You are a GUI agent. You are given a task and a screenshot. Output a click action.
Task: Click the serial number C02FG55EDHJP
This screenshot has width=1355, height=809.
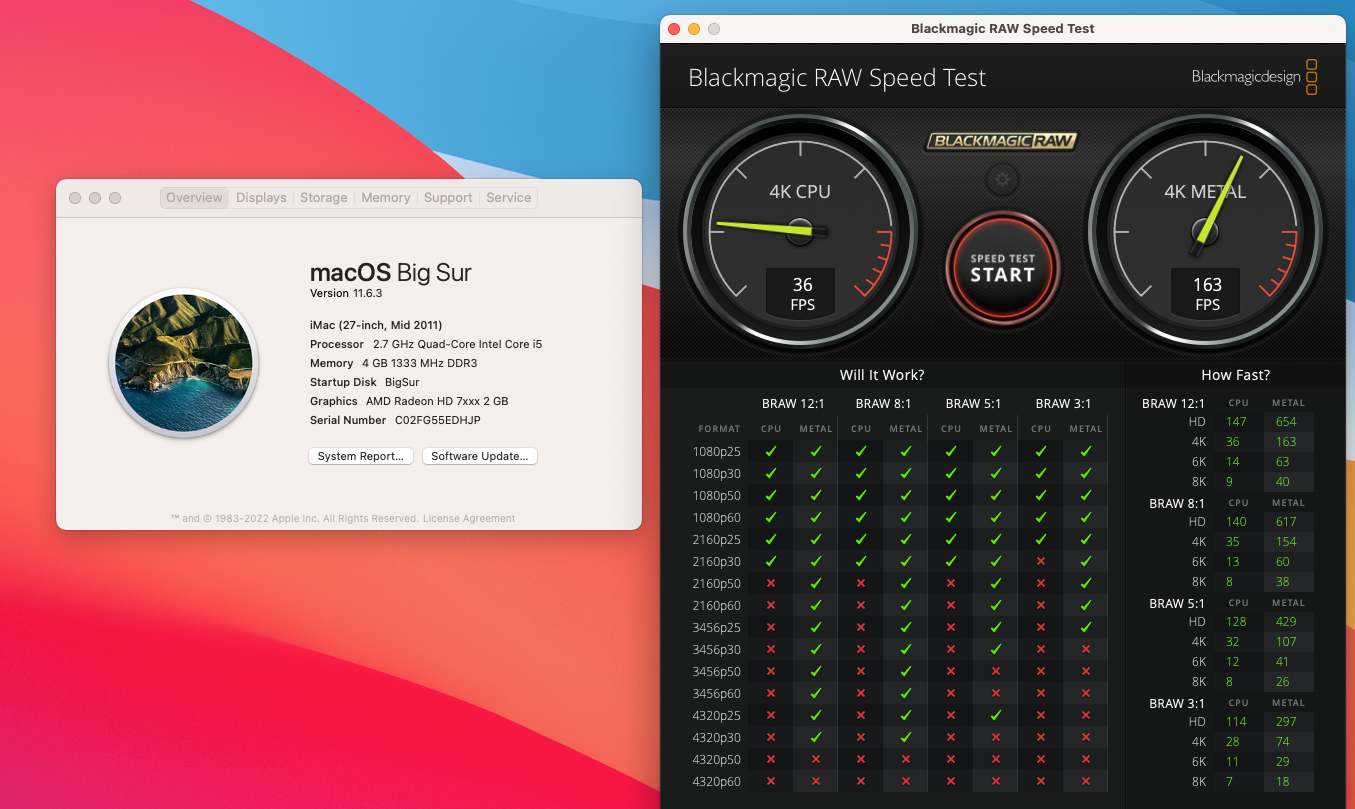(438, 420)
